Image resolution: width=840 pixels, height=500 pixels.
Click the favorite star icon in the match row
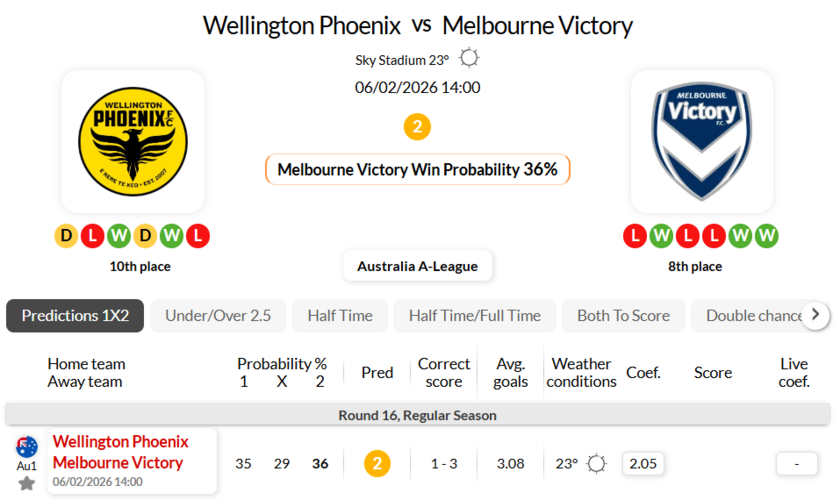[26, 484]
